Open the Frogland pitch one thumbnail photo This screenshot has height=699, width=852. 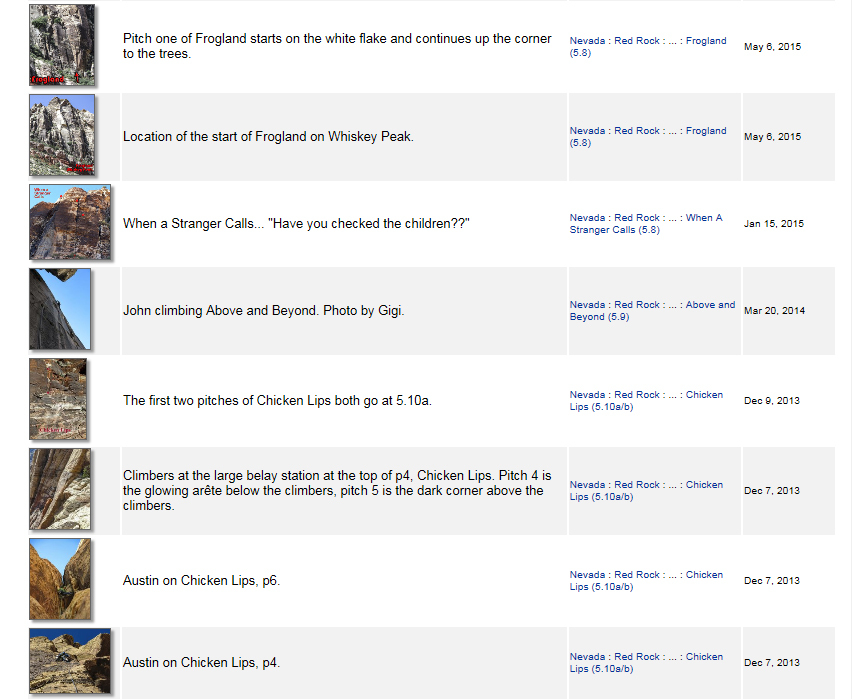pyautogui.click(x=62, y=45)
